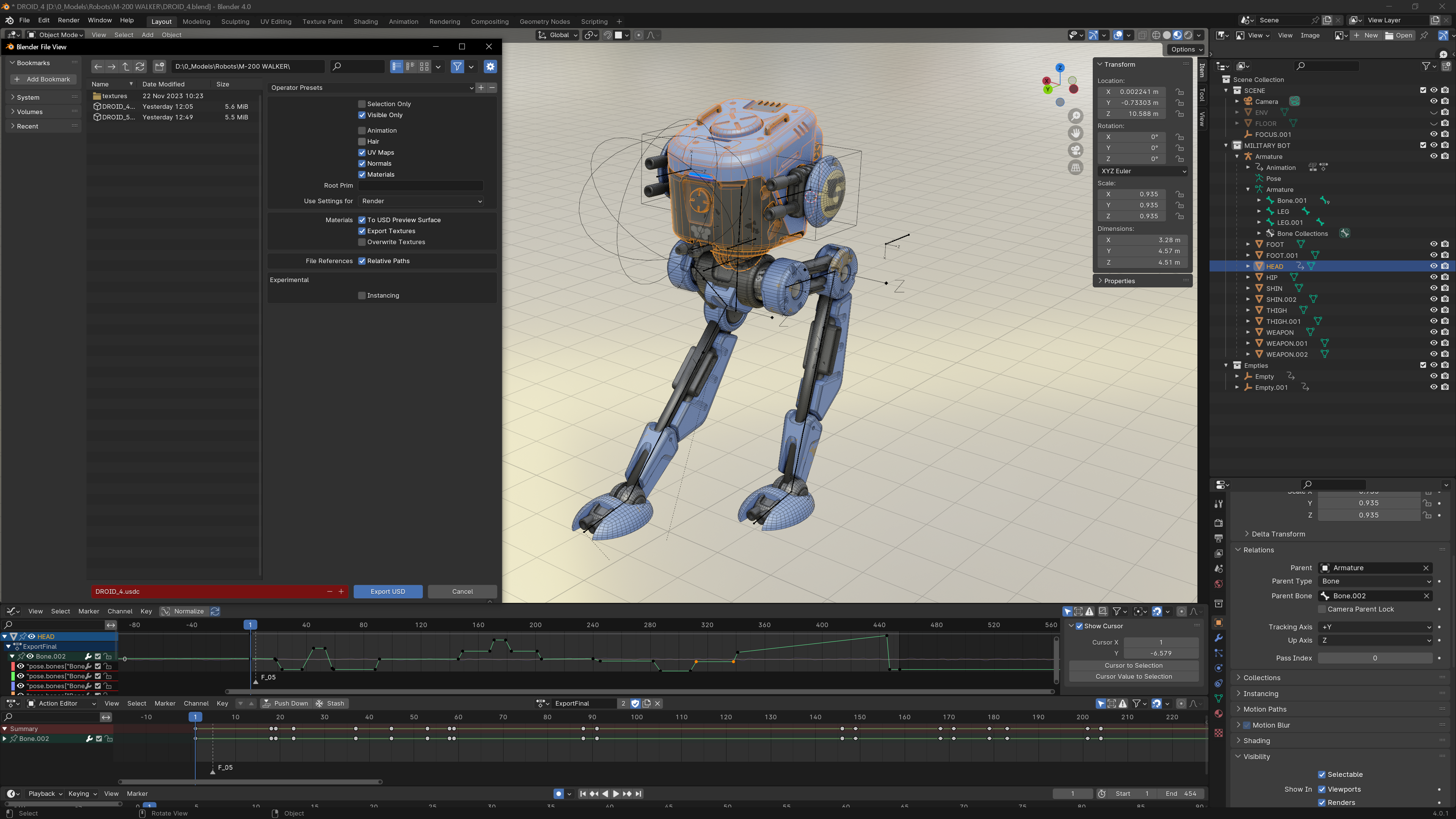Toggle file browser options gear

(490, 67)
